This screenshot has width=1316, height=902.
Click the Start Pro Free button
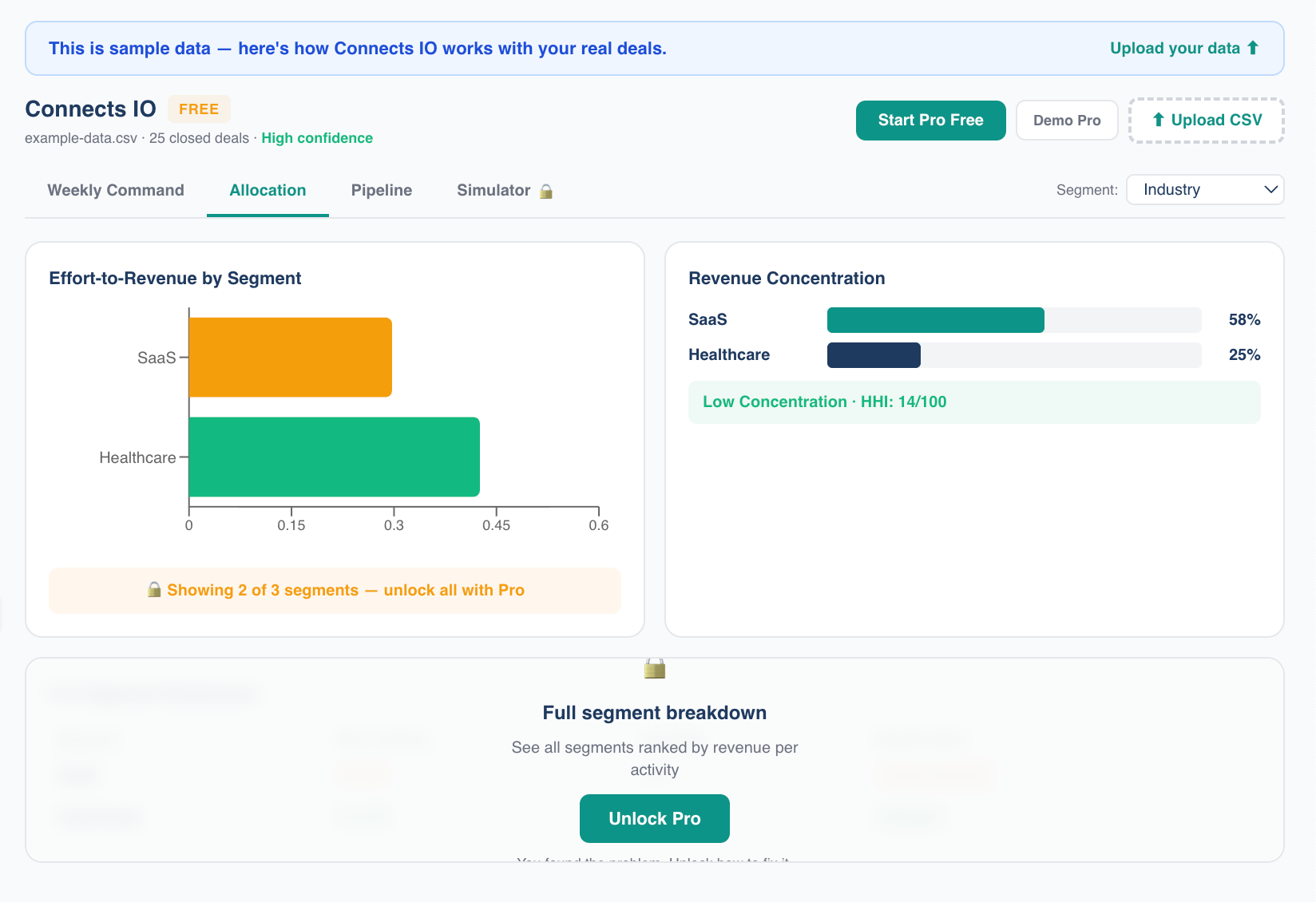coord(930,120)
